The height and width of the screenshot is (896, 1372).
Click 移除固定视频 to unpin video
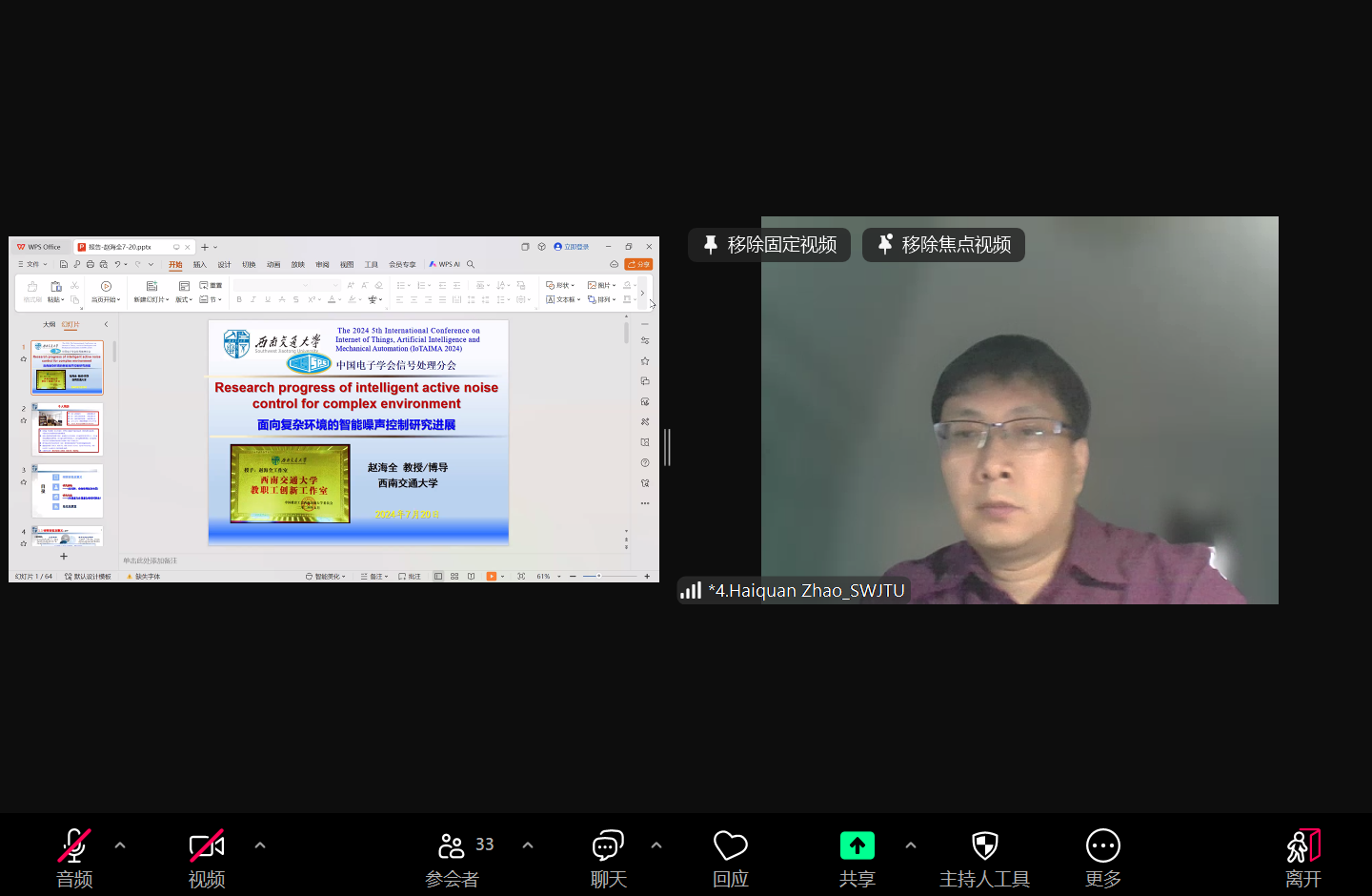(770, 245)
